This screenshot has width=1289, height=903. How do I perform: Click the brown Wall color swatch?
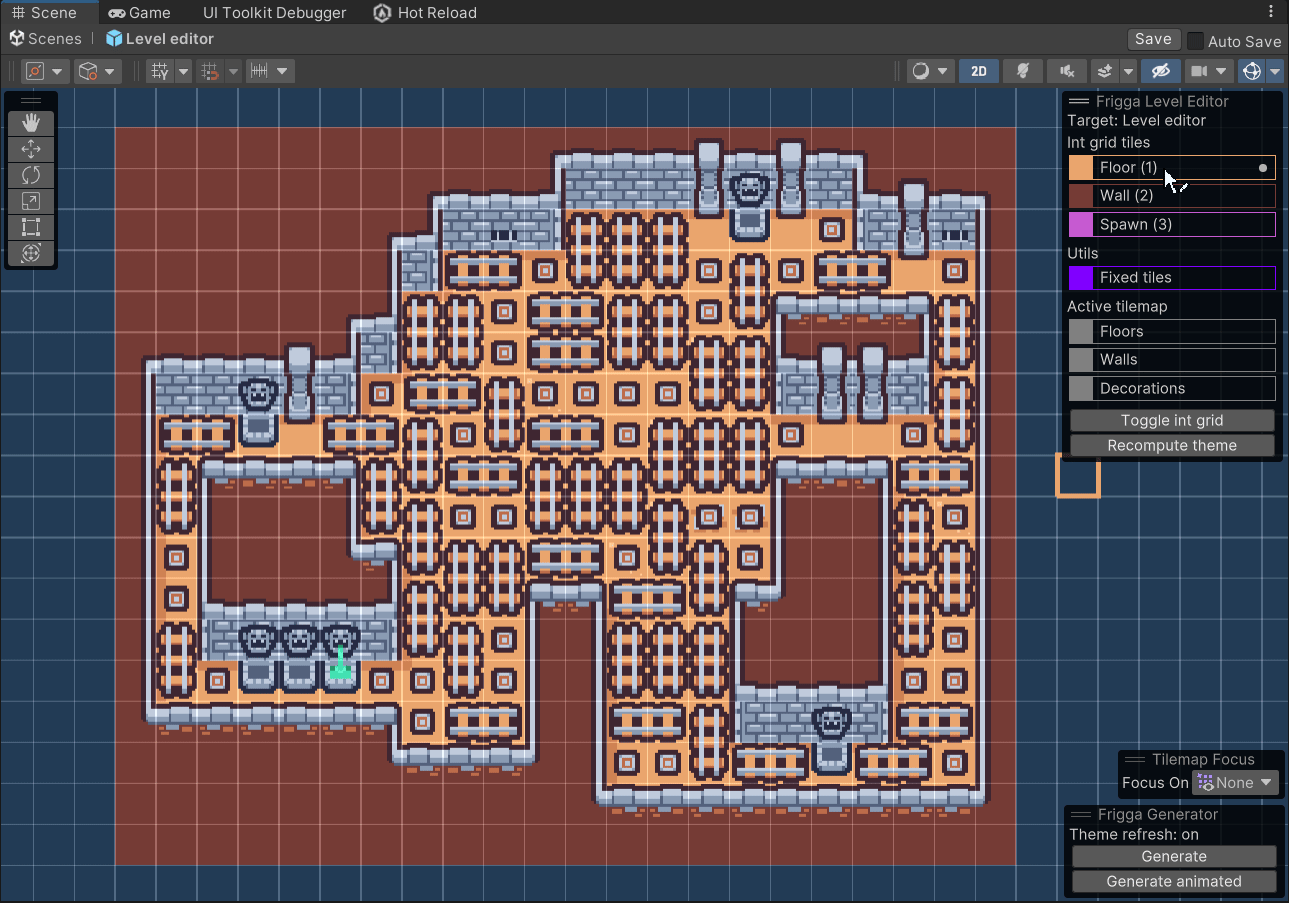1081,195
